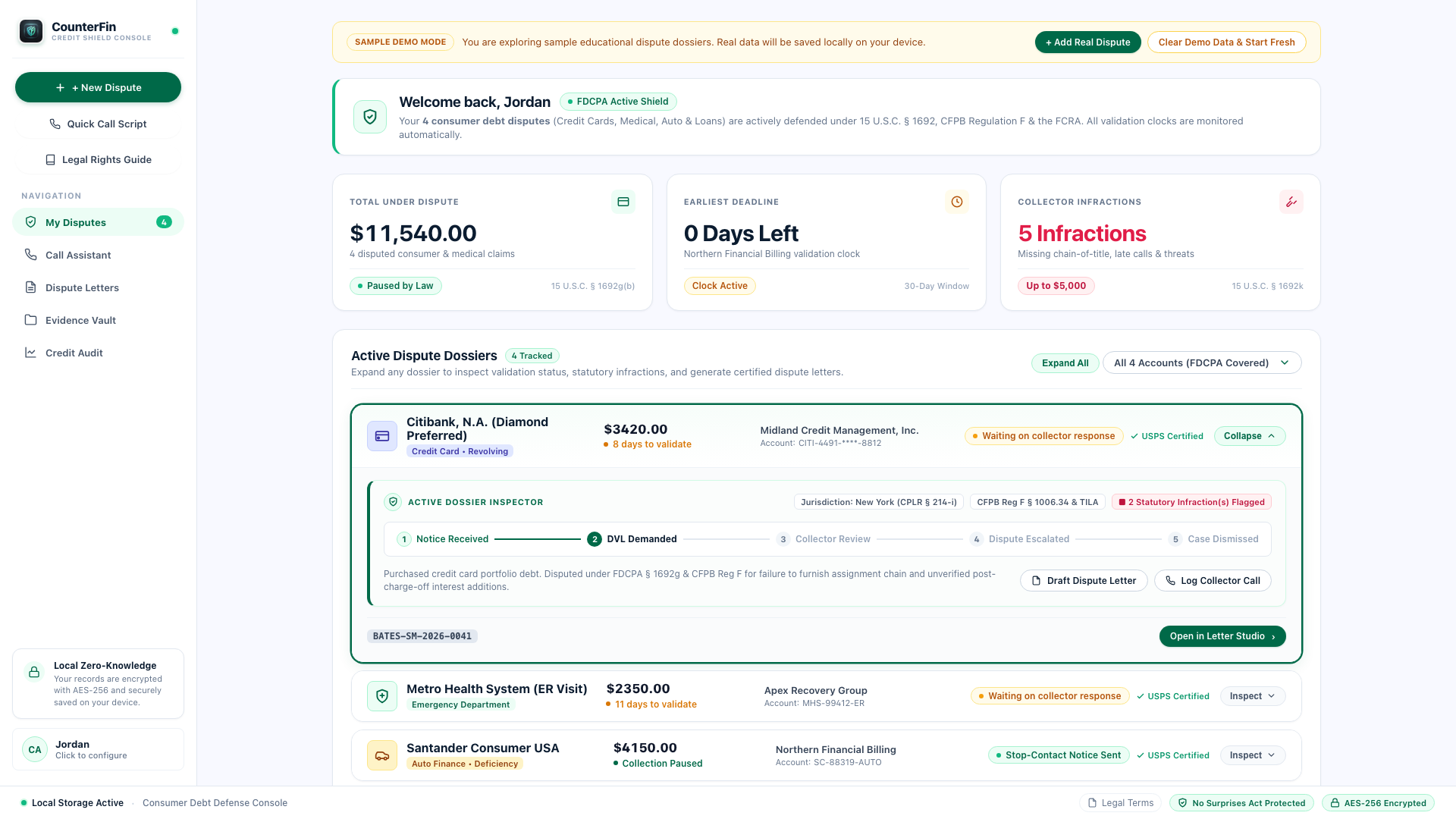This screenshot has height=819, width=1456.
Task: Select step 4 Dispute Escalated
Action: (x=1019, y=539)
